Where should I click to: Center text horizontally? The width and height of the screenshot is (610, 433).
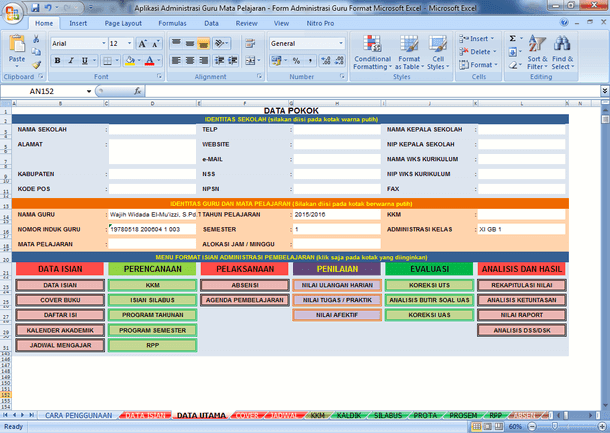190,61
